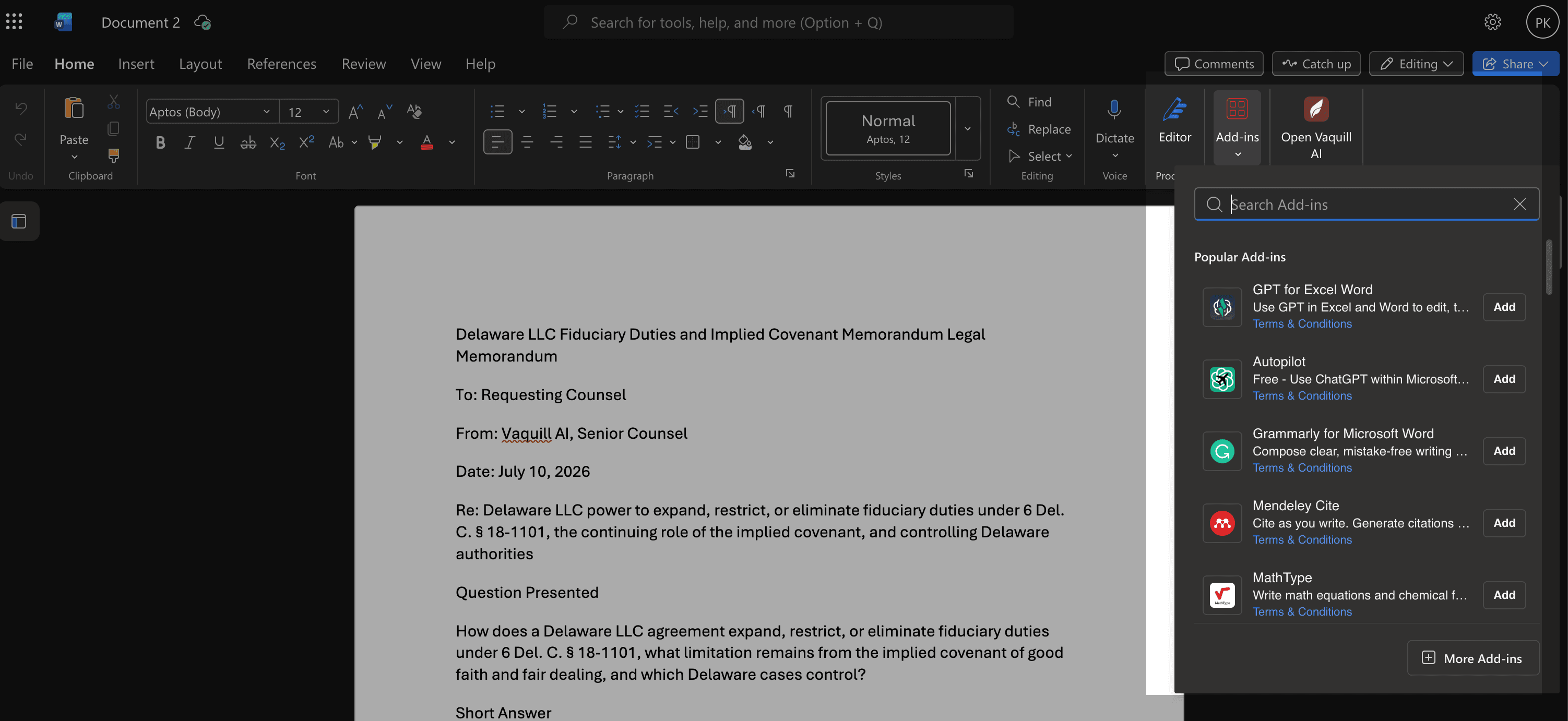The image size is (1568, 721).
Task: Apply strikethrough formatting
Action: click(x=248, y=142)
